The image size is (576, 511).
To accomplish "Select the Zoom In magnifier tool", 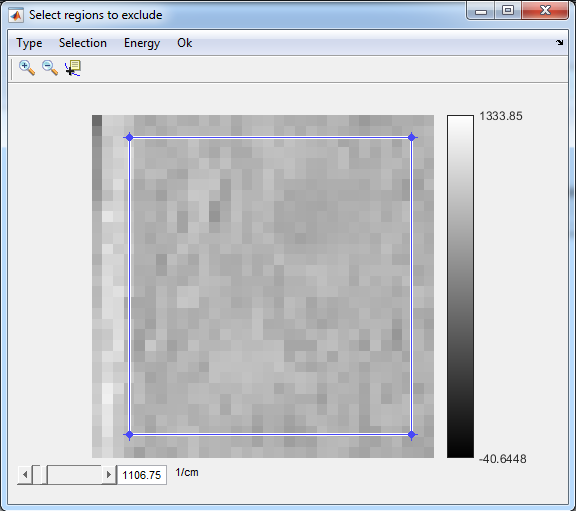I will pyautogui.click(x=27, y=68).
